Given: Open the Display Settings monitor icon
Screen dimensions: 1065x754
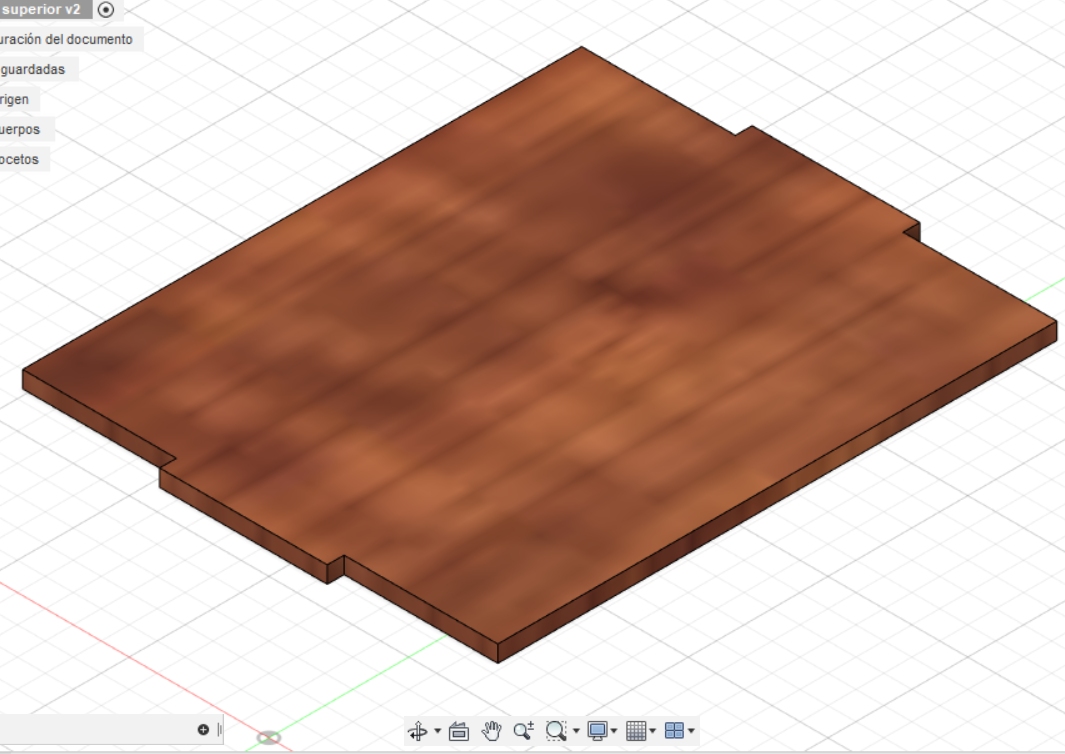Looking at the screenshot, I should click(x=597, y=731).
